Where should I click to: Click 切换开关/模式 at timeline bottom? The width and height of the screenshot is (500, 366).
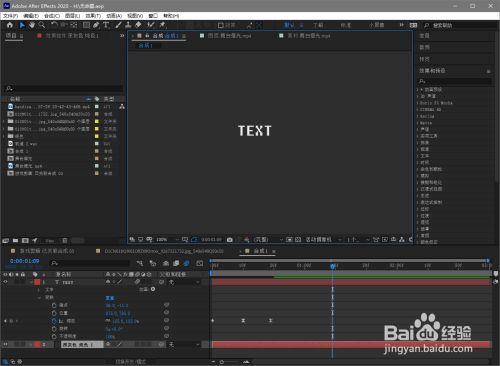(x=130, y=361)
